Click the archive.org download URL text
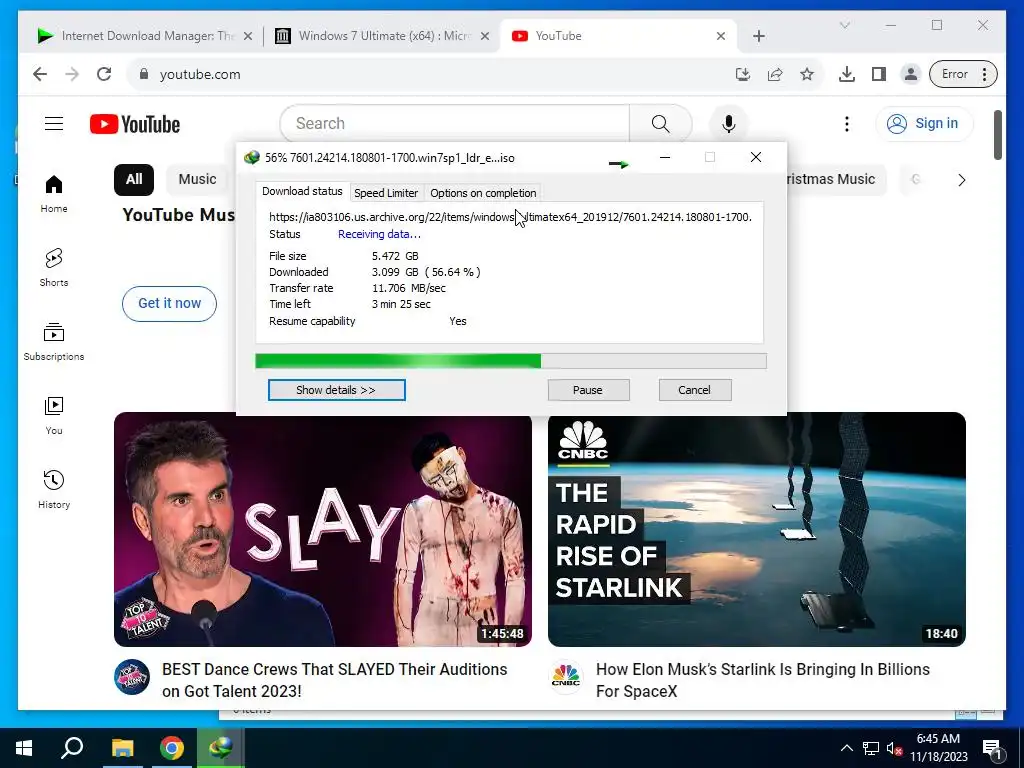Screen dimensions: 1024x768 click(510, 217)
